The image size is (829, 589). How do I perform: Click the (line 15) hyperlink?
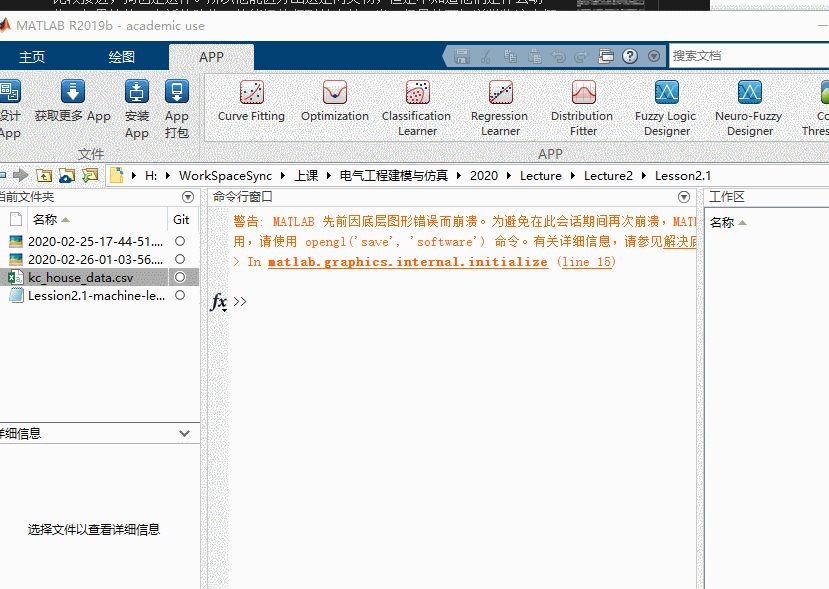(587, 262)
